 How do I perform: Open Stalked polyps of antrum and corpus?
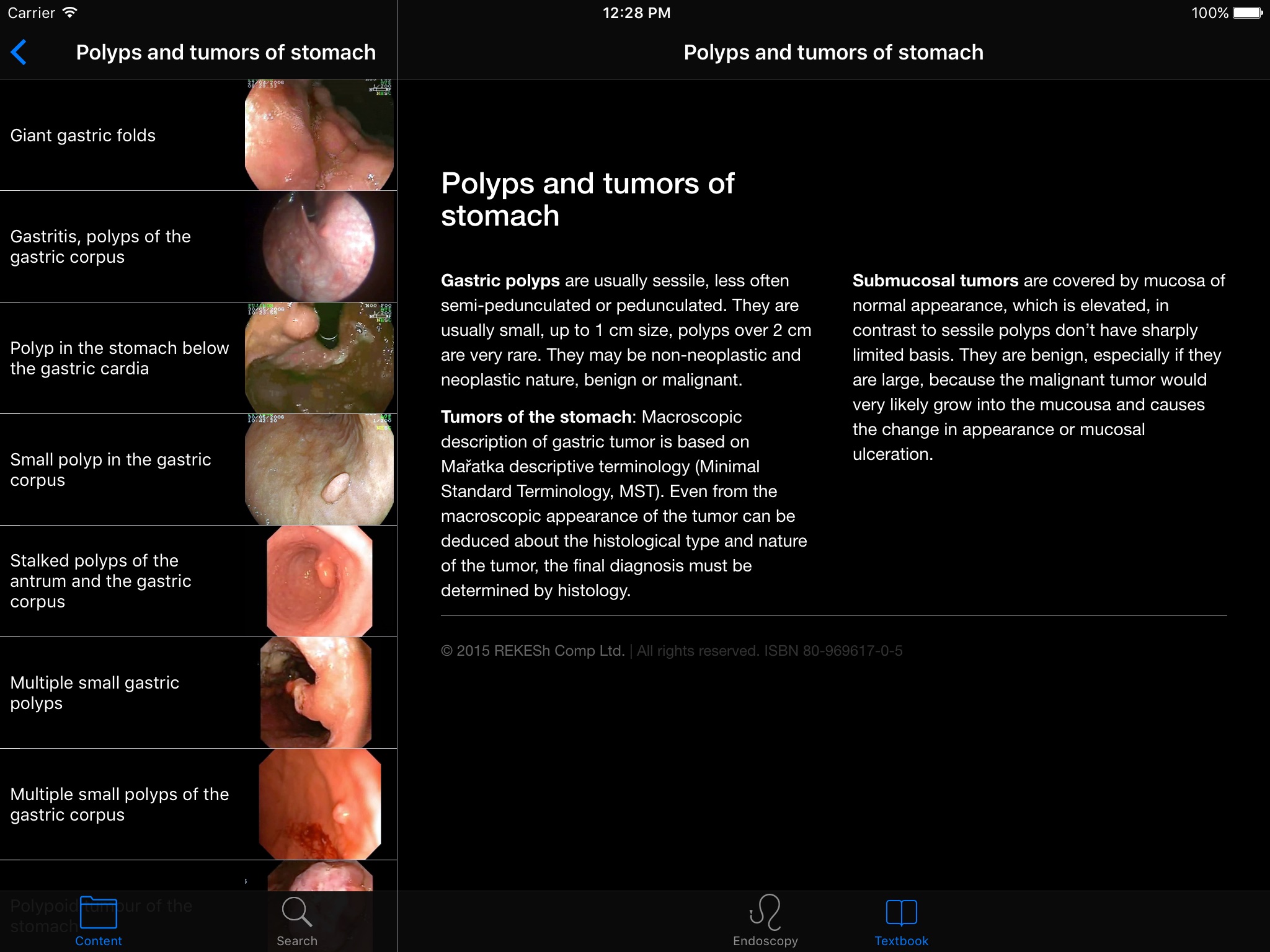198,581
